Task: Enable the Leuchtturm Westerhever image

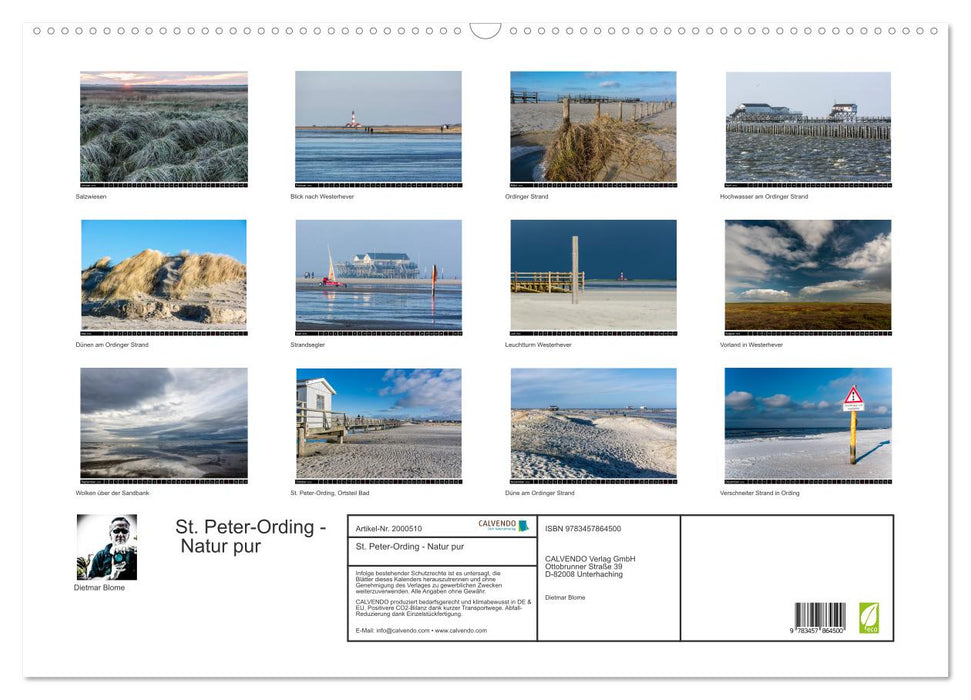Action: coord(593,273)
